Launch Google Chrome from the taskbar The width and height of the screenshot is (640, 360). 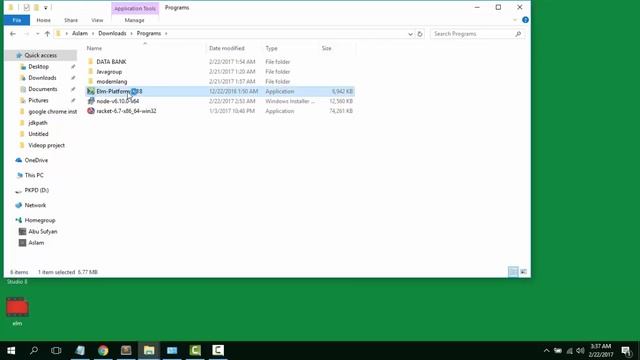coord(103,351)
